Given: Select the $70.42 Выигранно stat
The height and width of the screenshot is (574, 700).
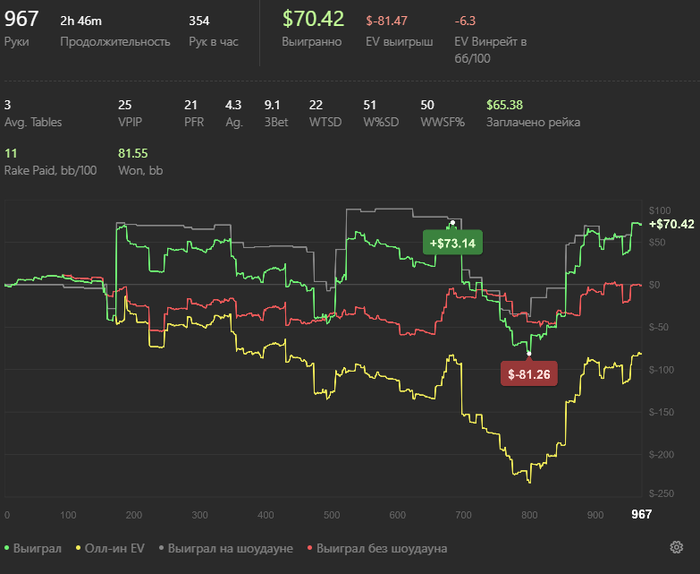Looking at the screenshot, I should 313,28.
